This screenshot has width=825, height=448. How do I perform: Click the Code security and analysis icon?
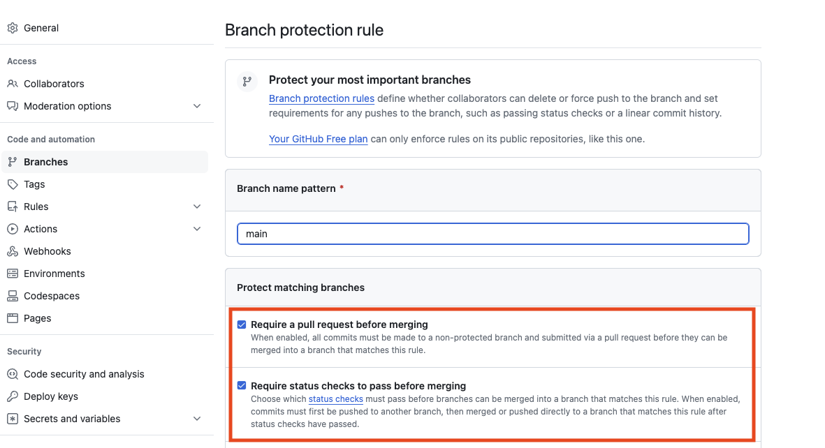pyautogui.click(x=13, y=374)
